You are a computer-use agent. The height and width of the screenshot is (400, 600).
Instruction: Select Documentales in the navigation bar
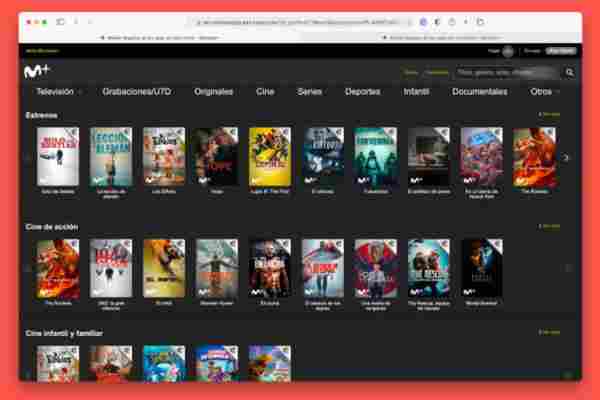(479, 92)
